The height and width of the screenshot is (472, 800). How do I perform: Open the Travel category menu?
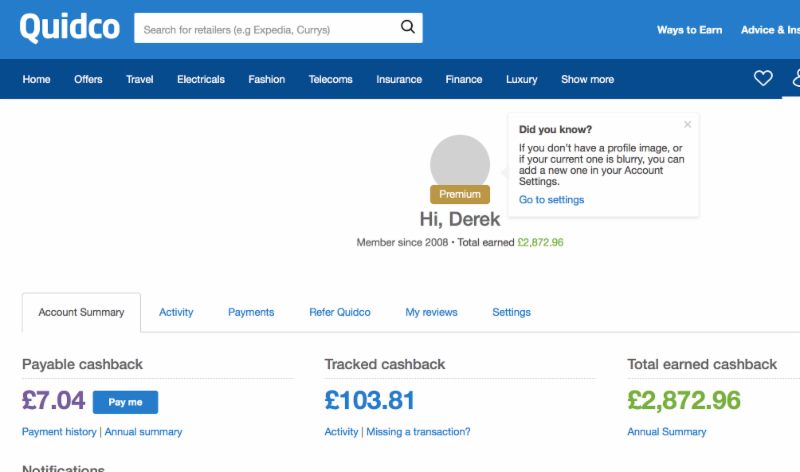coord(140,79)
